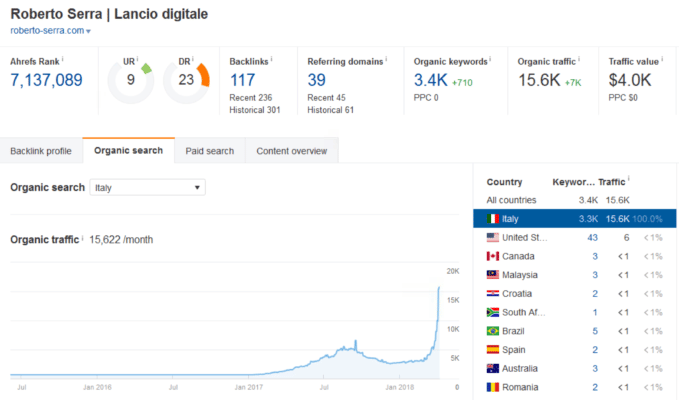The image size is (679, 400).
Task: Click the Keywords column header
Action: [574, 182]
